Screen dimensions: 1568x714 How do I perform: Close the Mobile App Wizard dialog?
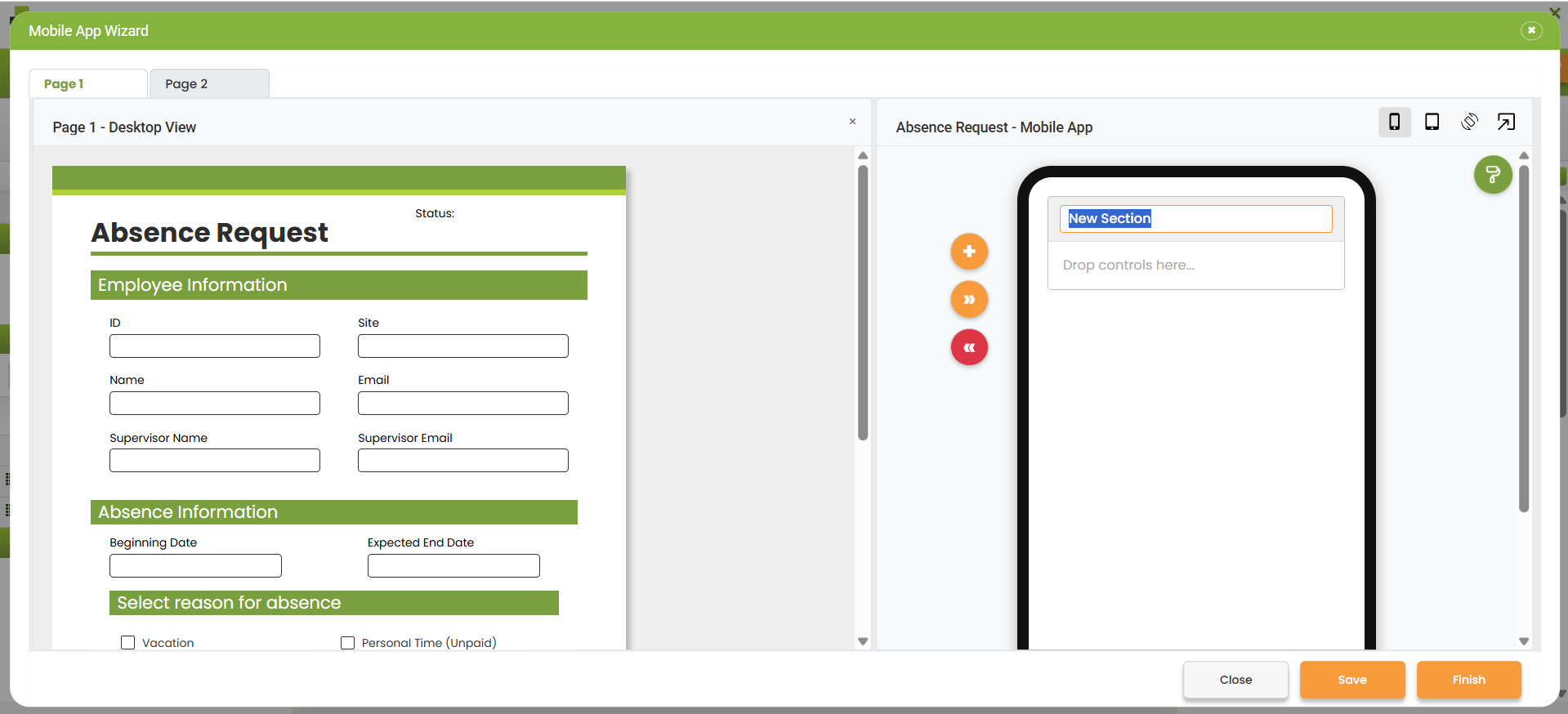1531,30
